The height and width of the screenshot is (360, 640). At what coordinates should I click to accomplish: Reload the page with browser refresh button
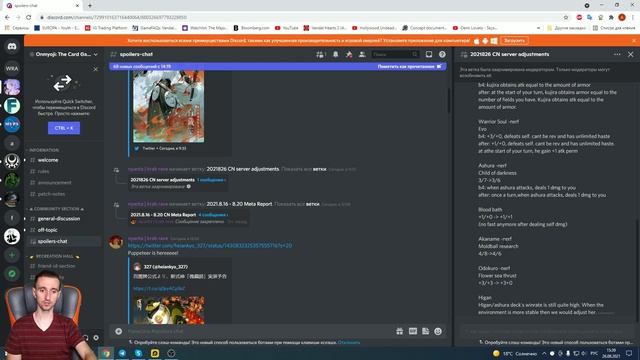29,18
